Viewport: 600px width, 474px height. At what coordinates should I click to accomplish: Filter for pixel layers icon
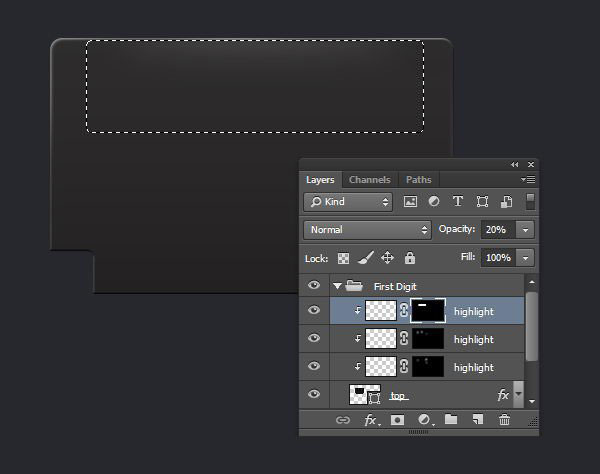point(410,201)
